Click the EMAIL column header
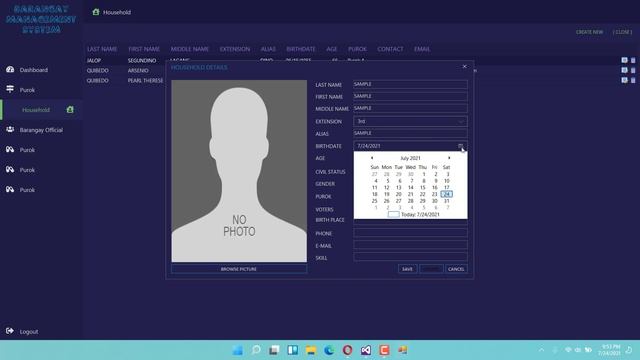The width and height of the screenshot is (640, 360). (422, 49)
